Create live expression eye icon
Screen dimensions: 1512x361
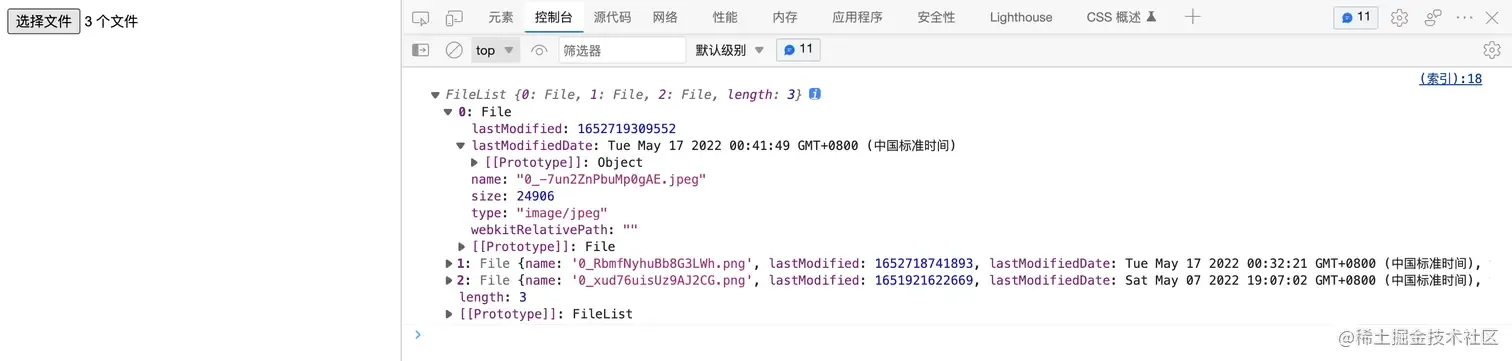(539, 50)
